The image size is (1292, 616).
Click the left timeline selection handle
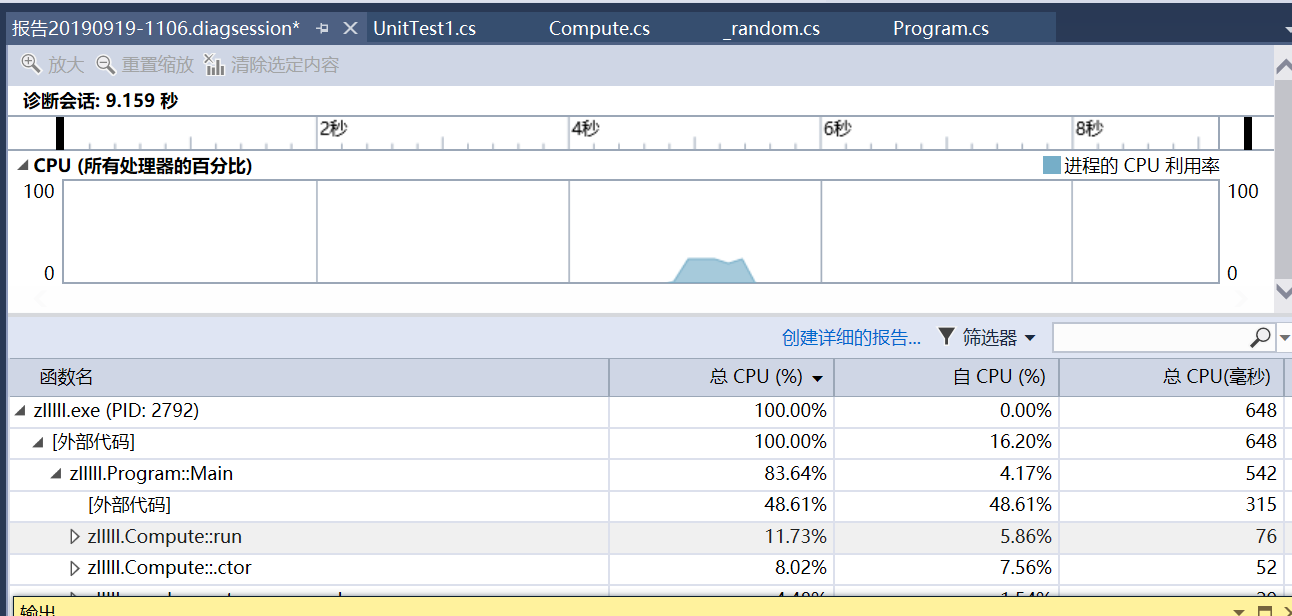pos(60,133)
